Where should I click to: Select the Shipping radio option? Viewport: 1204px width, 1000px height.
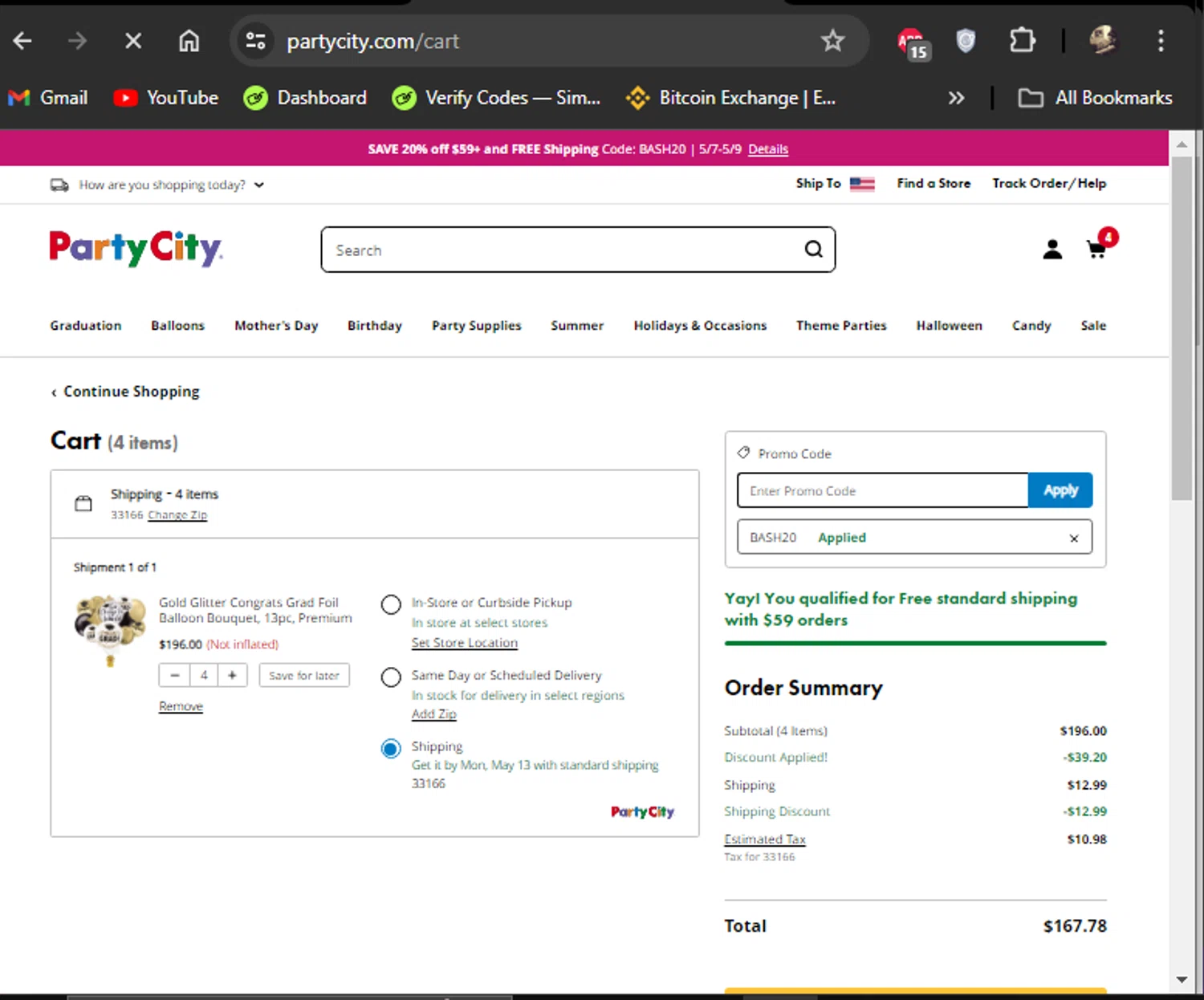tap(391, 749)
